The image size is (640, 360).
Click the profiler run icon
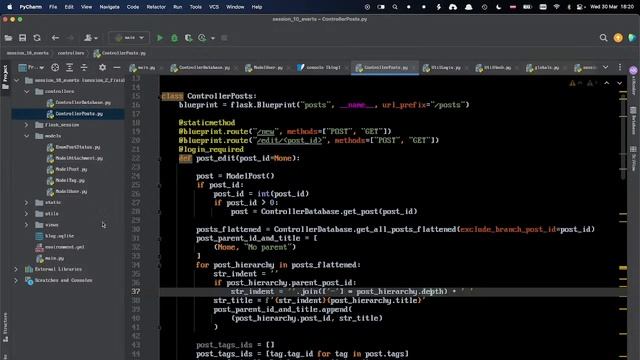pyautogui.click(x=202, y=38)
